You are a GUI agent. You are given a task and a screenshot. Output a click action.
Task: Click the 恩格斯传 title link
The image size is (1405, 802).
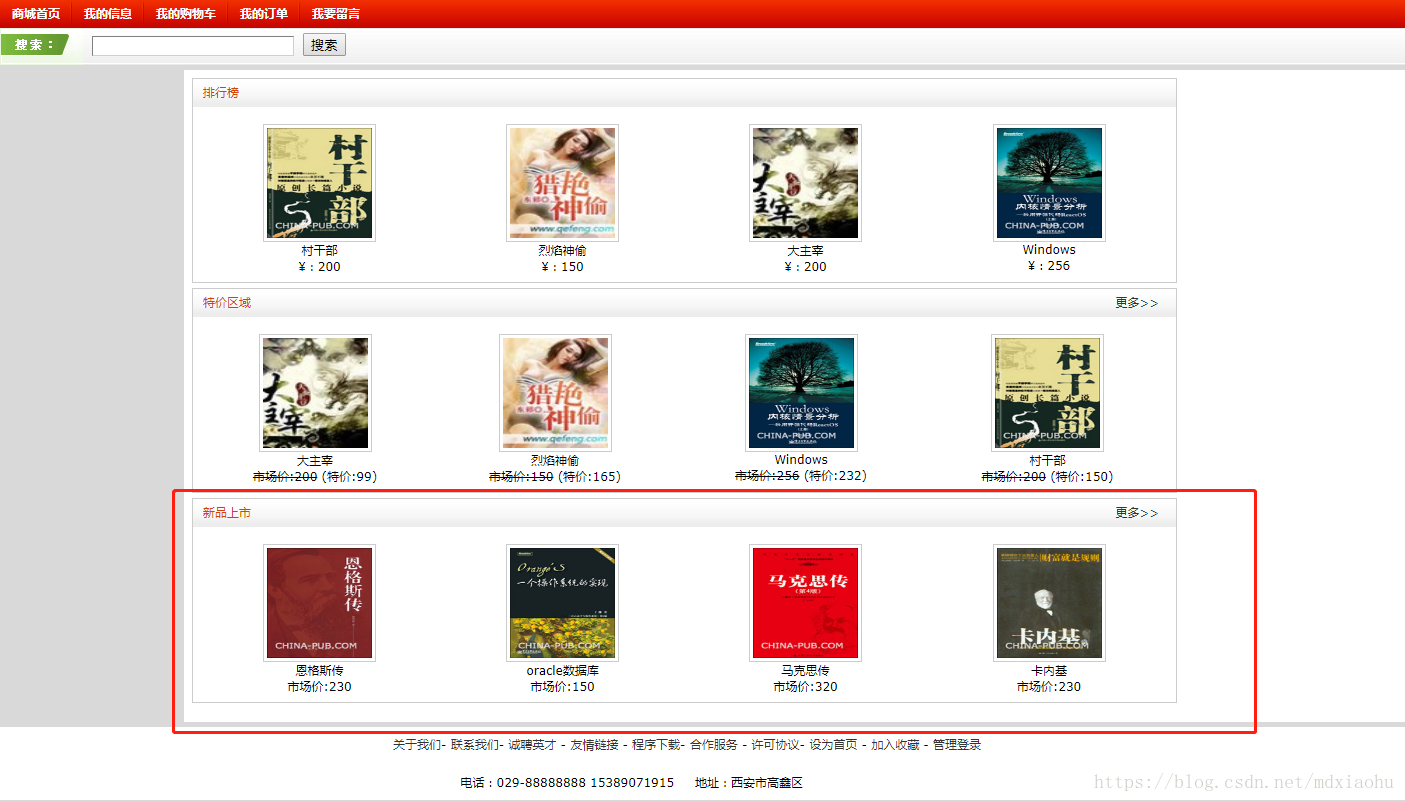pyautogui.click(x=319, y=670)
